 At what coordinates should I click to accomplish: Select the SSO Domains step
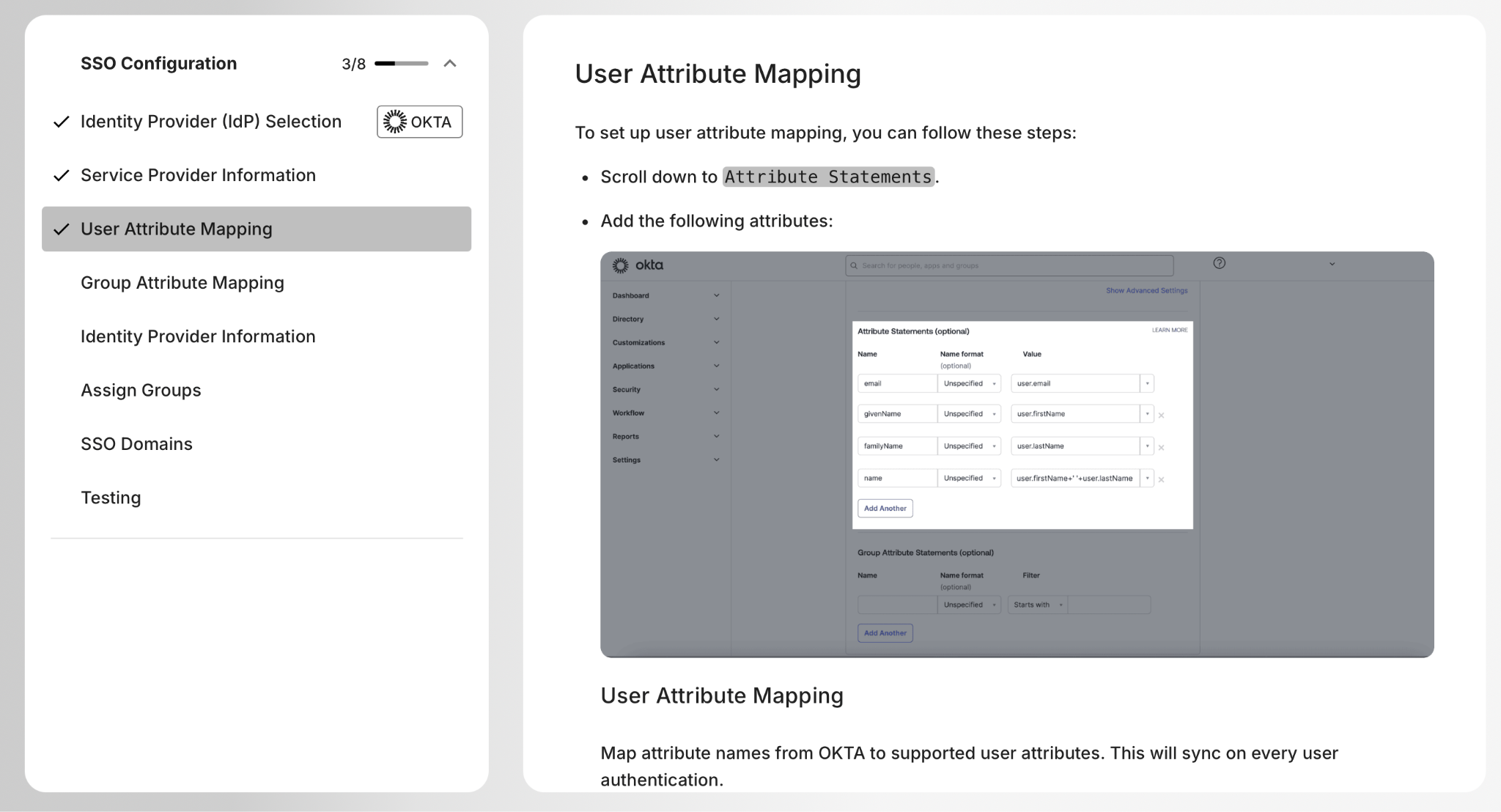(x=136, y=444)
